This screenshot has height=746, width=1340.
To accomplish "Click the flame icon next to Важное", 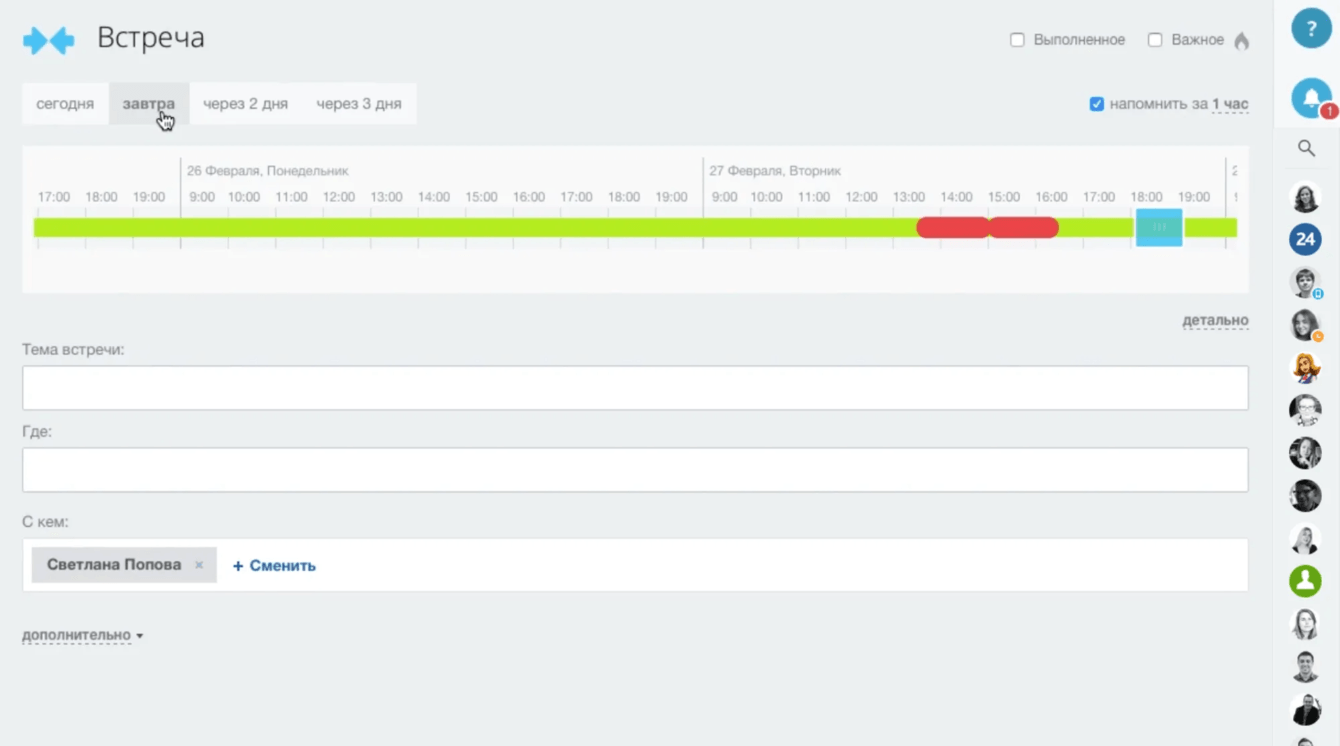I will click(1241, 40).
